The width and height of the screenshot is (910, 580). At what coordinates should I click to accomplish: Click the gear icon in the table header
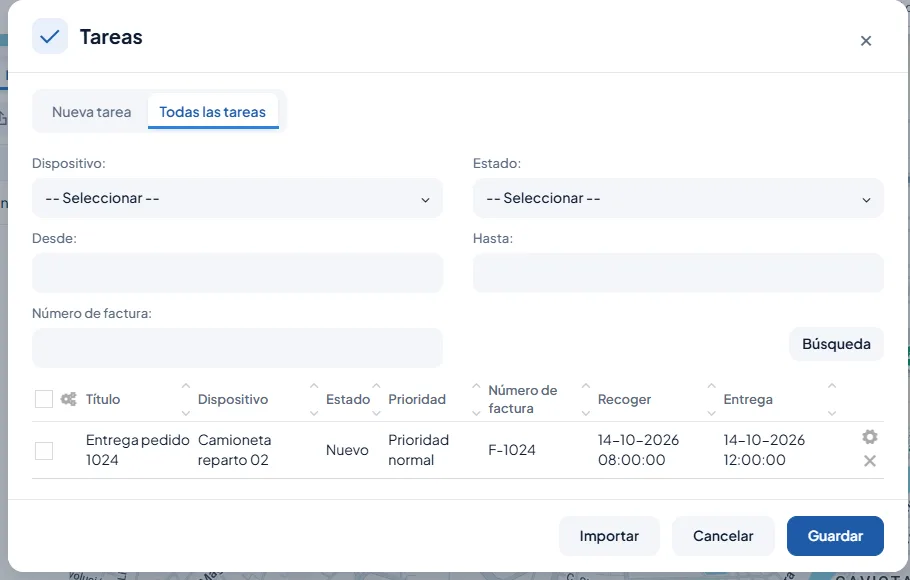coord(68,399)
